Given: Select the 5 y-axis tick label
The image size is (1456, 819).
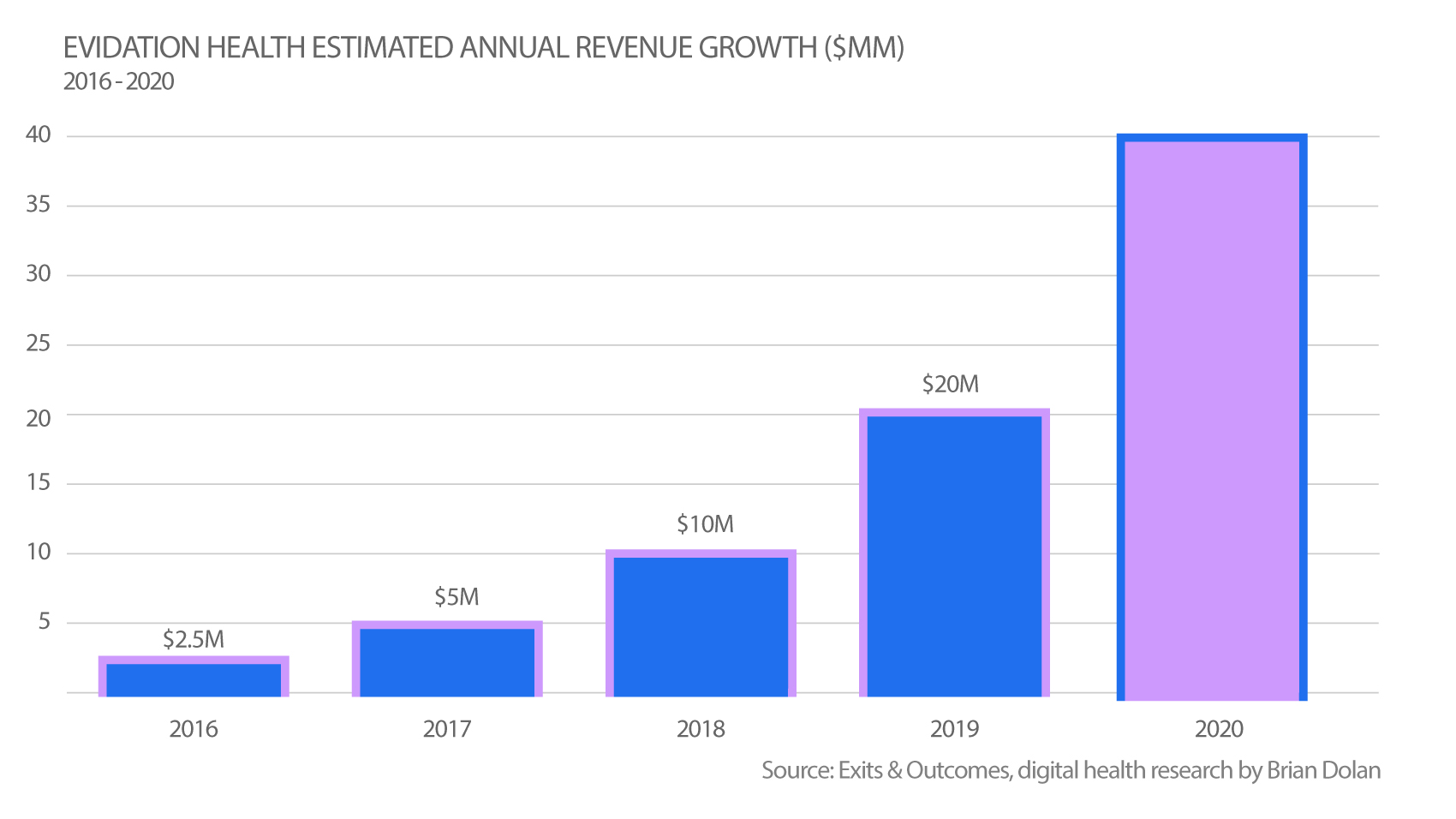Looking at the screenshot, I should tap(45, 622).
